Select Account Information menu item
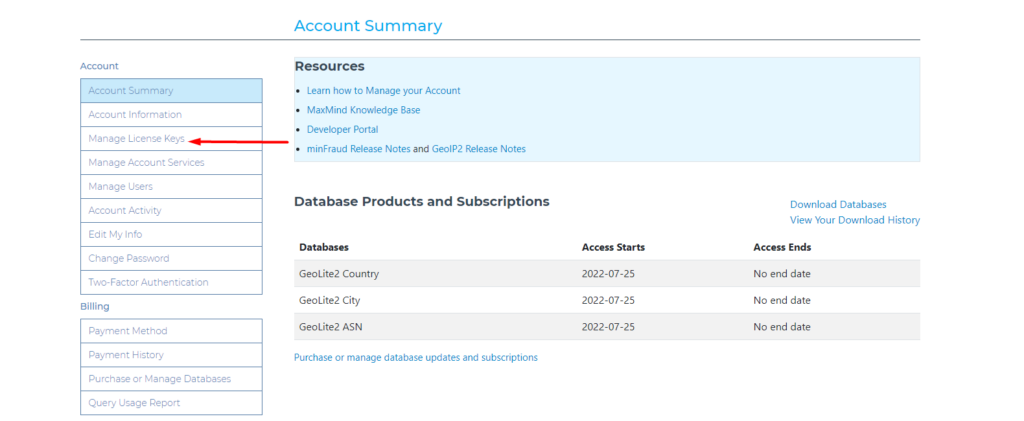The image size is (1024, 421). pyautogui.click(x=171, y=114)
